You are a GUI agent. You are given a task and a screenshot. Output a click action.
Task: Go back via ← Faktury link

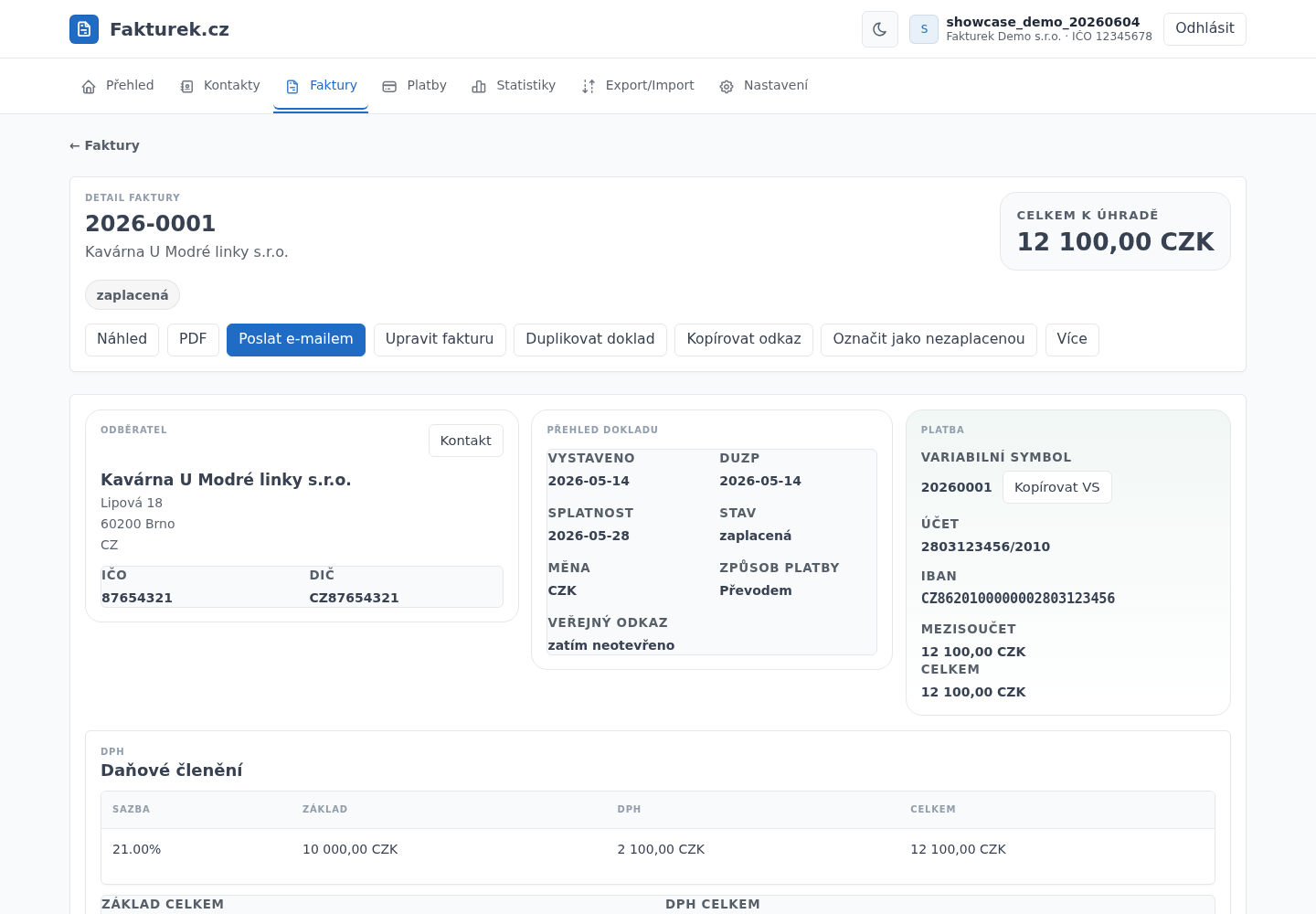pyautogui.click(x=104, y=145)
